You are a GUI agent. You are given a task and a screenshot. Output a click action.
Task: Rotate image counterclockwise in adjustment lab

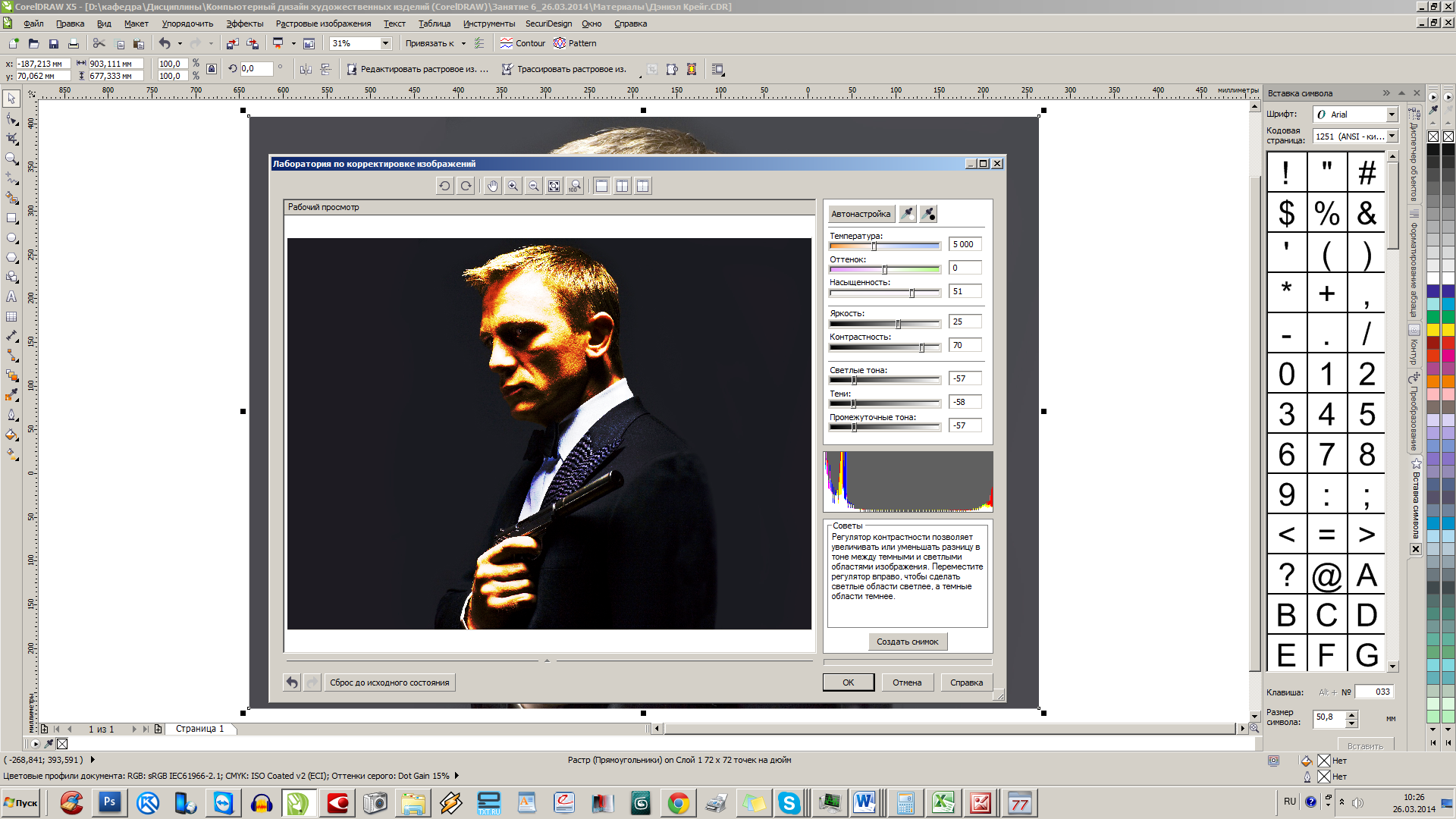(444, 186)
